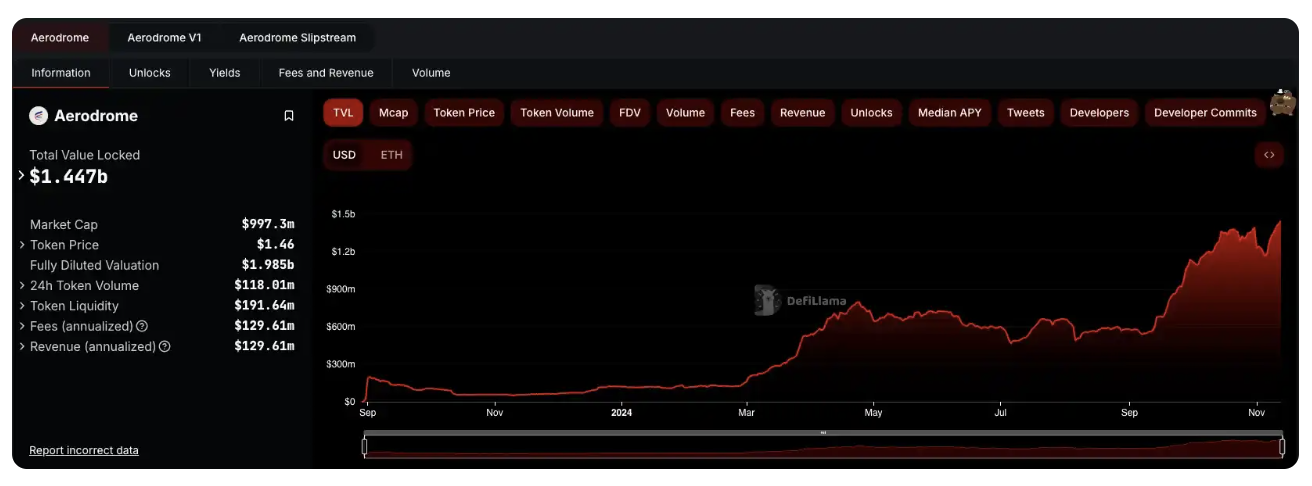Expand the 24h Token Volume row
The width and height of the screenshot is (1312, 486).
click(22, 286)
